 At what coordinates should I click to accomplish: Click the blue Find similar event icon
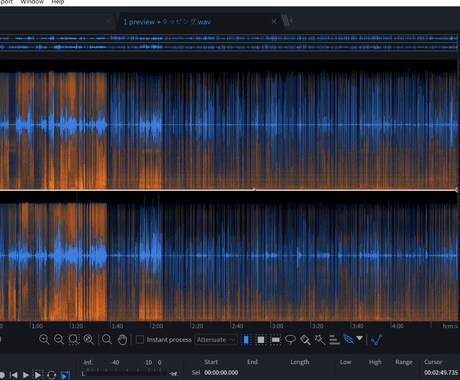376,340
